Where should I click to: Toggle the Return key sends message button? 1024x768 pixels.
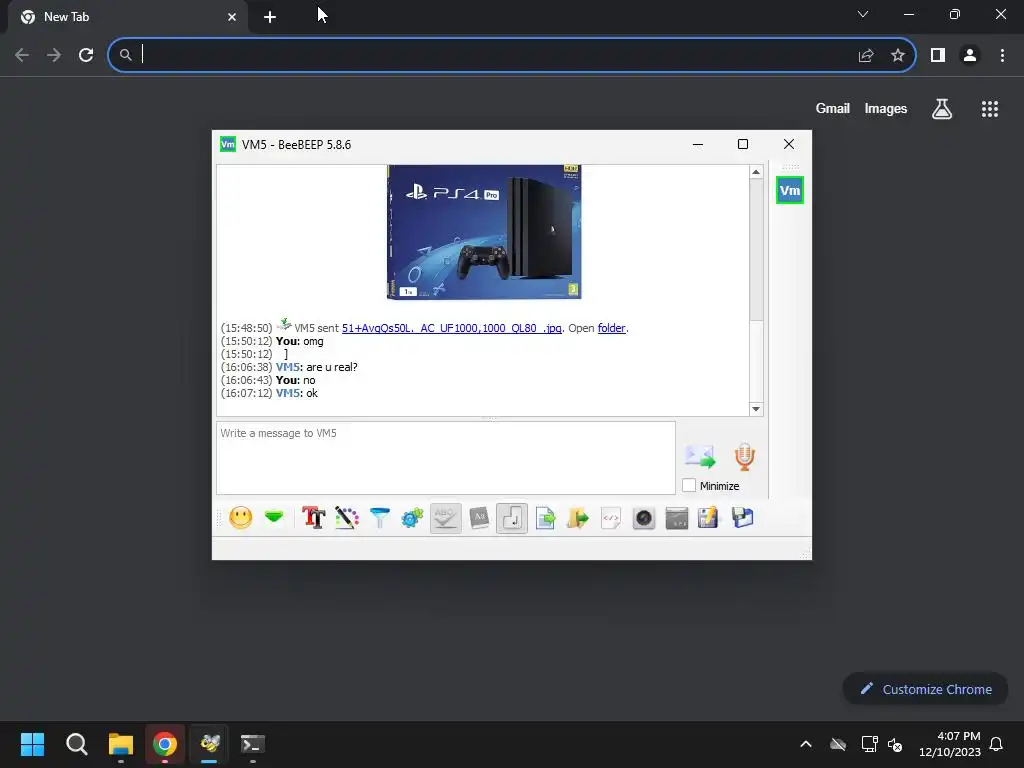[512, 518]
